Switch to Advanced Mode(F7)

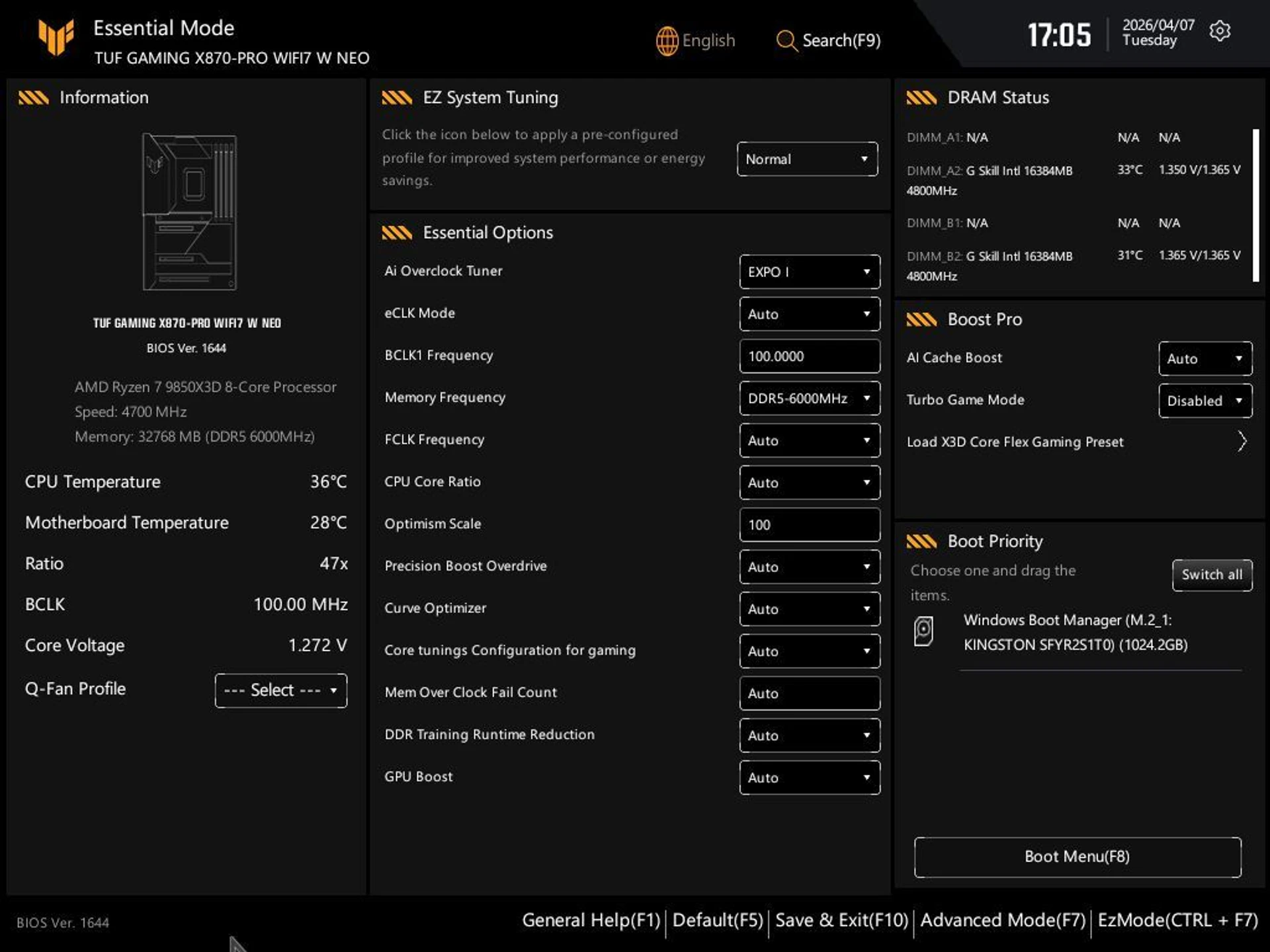1003,920
